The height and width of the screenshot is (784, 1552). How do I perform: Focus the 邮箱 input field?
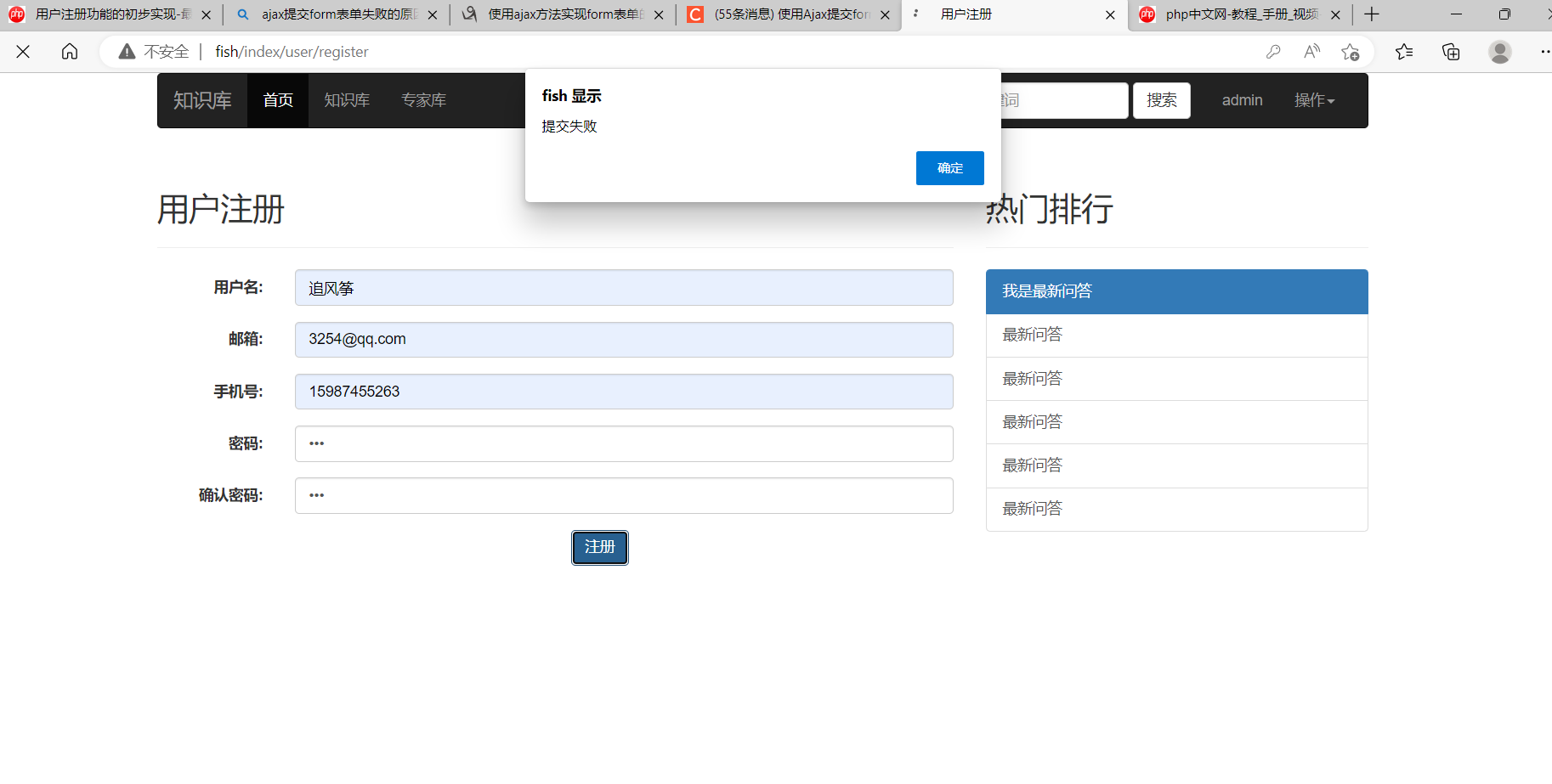624,340
